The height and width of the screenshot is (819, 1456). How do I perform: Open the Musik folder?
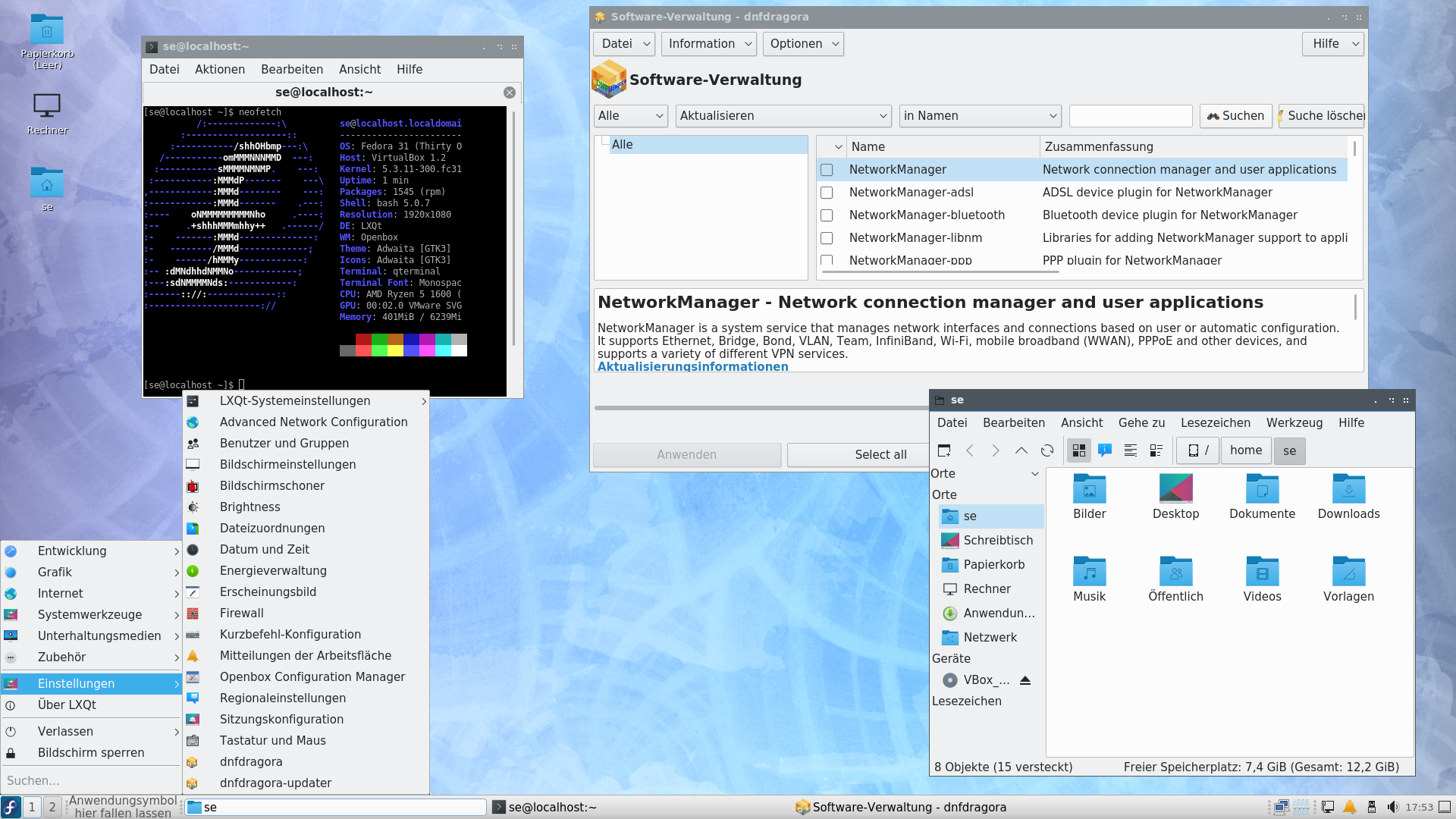(x=1090, y=579)
